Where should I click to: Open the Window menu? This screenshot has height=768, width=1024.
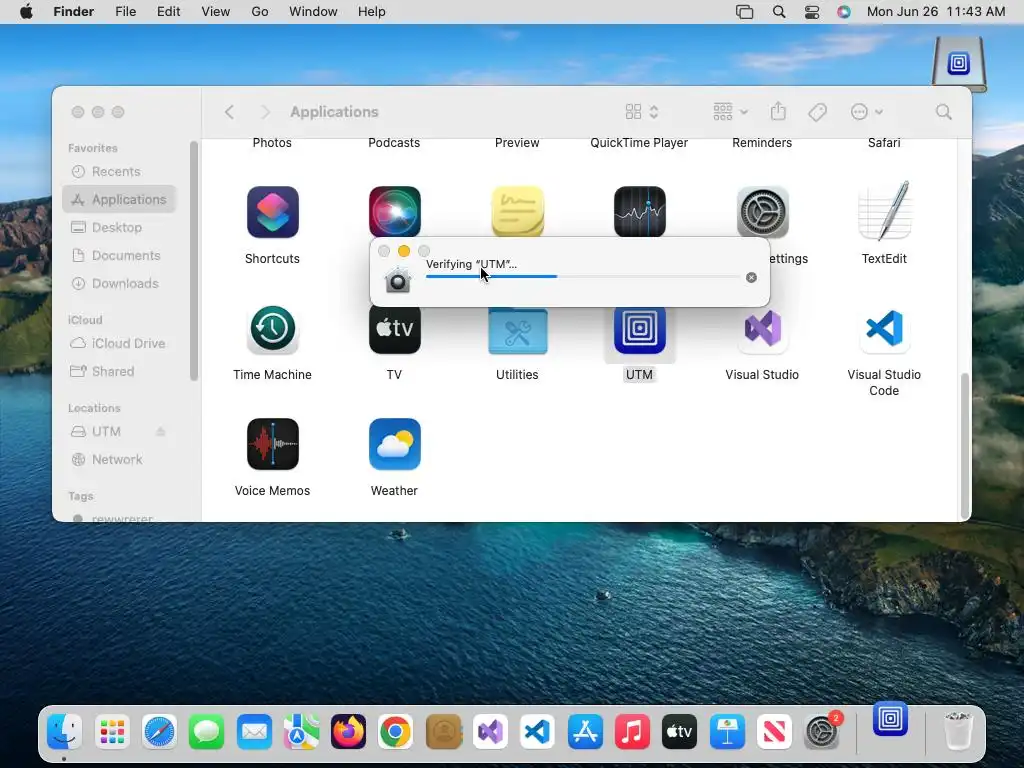313,12
